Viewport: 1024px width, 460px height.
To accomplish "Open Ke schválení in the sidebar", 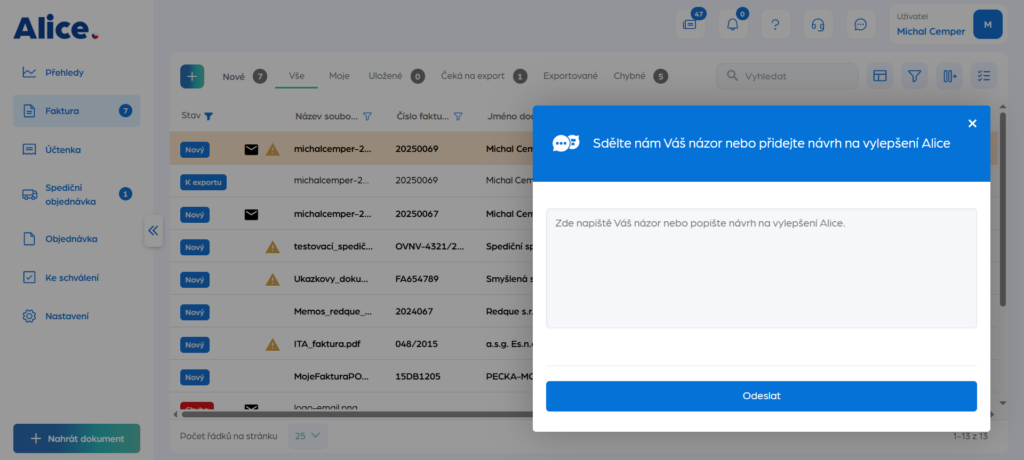I will click(x=76, y=278).
